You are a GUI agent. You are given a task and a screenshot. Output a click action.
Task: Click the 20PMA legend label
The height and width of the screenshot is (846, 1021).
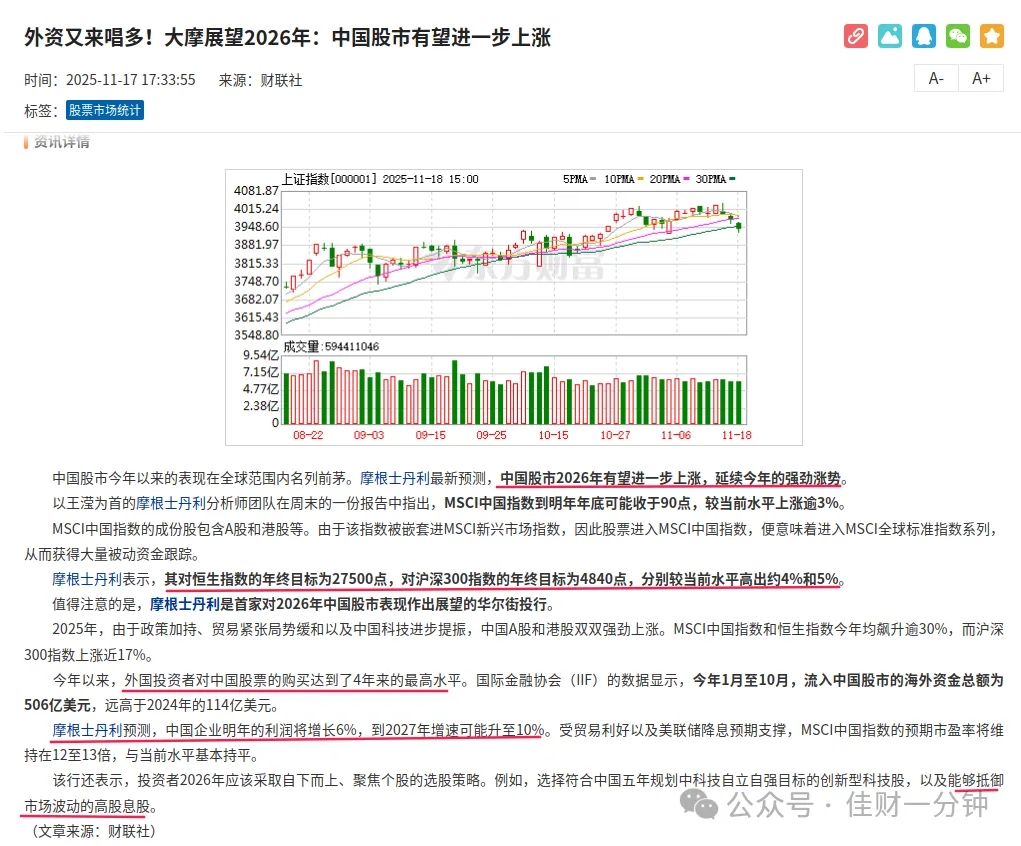(664, 179)
